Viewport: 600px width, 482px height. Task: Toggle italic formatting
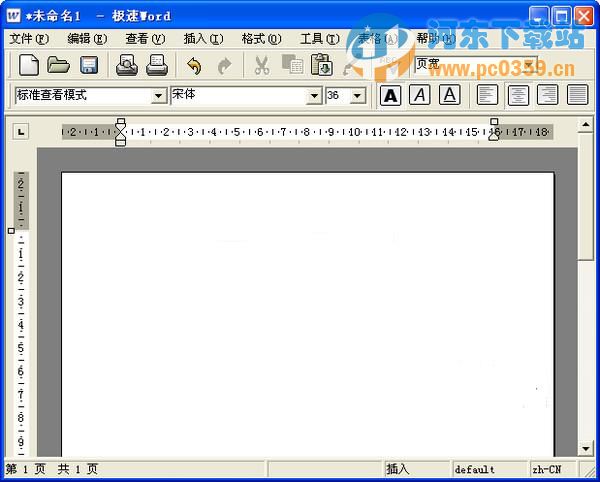(x=420, y=95)
